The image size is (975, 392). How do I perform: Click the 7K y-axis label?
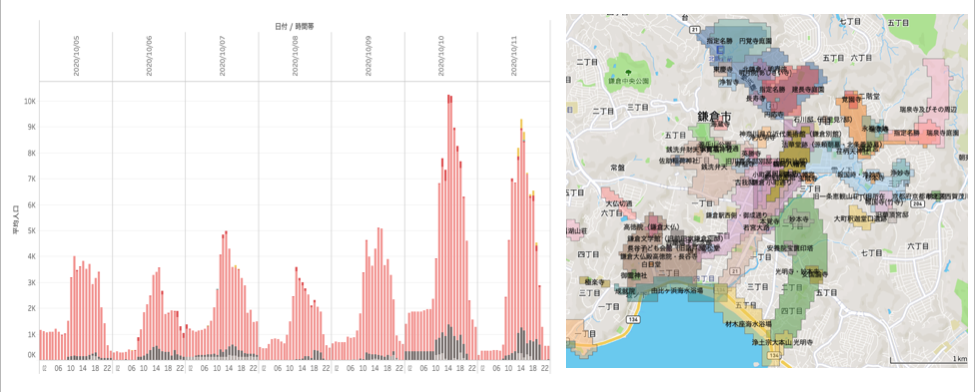point(31,179)
